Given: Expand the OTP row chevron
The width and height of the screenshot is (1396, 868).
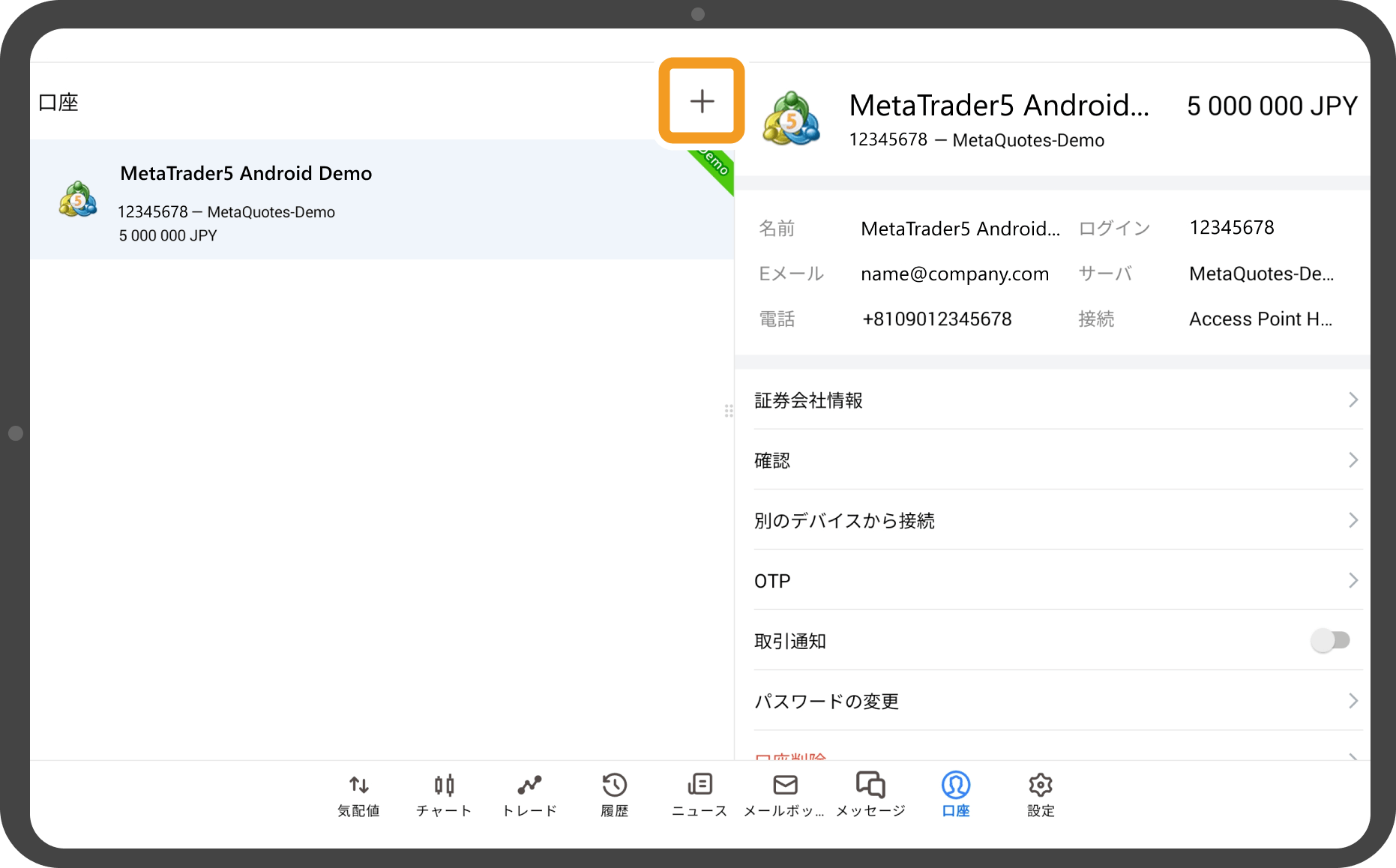Looking at the screenshot, I should coord(1353,580).
